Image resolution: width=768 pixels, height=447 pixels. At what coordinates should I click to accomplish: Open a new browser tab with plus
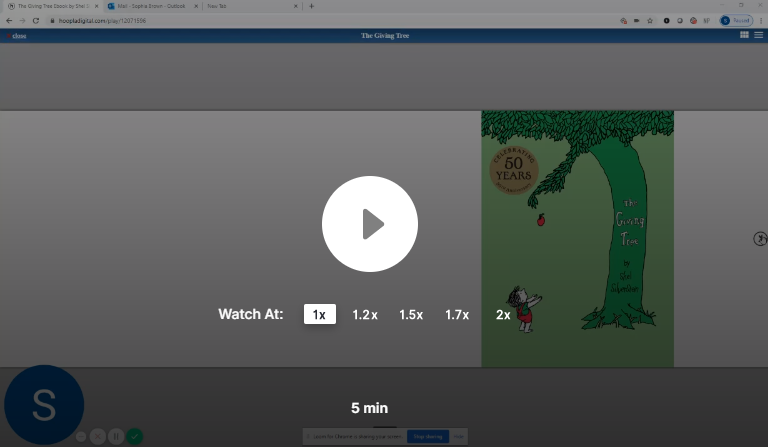pyautogui.click(x=311, y=6)
